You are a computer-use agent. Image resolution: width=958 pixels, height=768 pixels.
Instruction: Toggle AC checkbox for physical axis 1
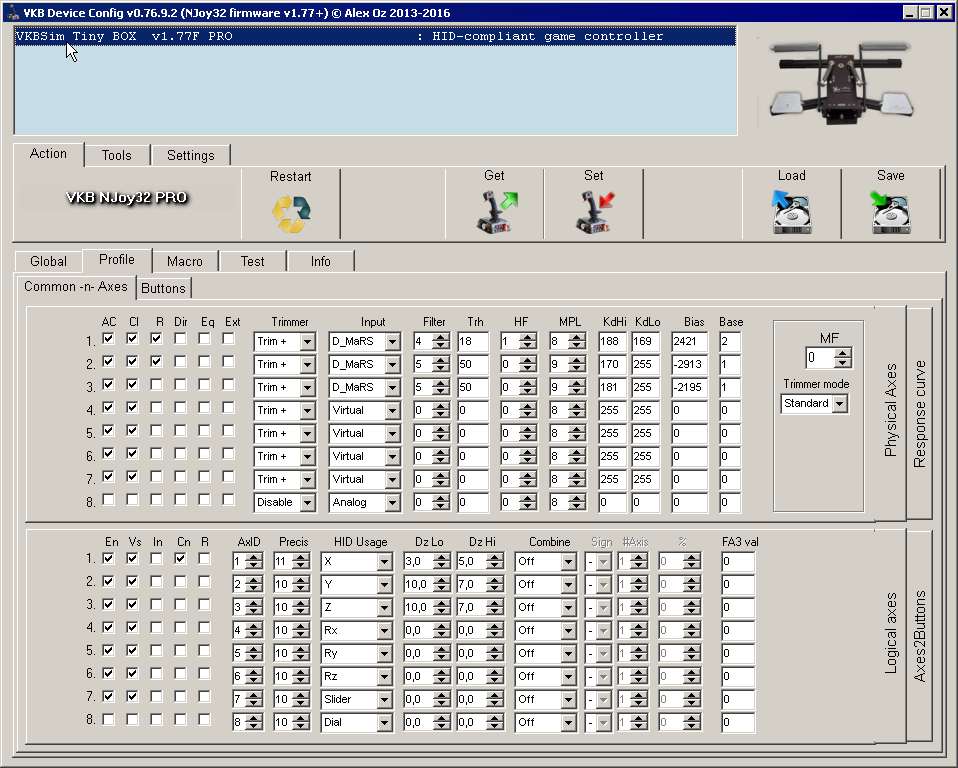(108, 338)
